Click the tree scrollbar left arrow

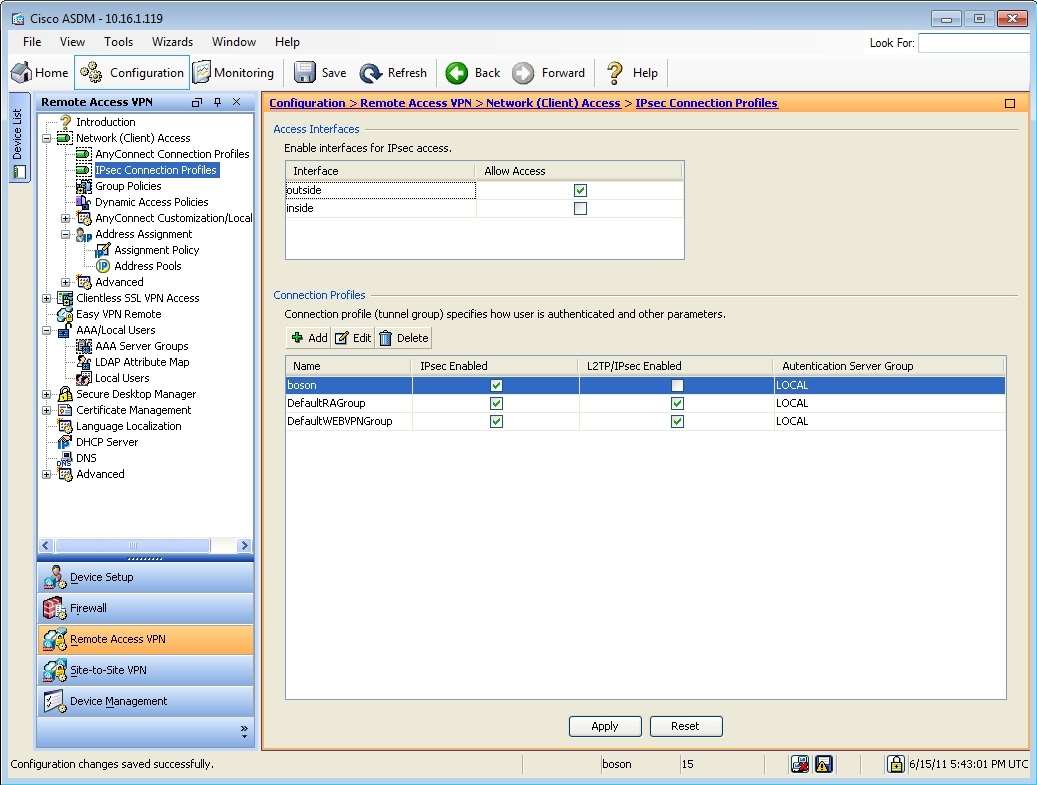(x=46, y=546)
